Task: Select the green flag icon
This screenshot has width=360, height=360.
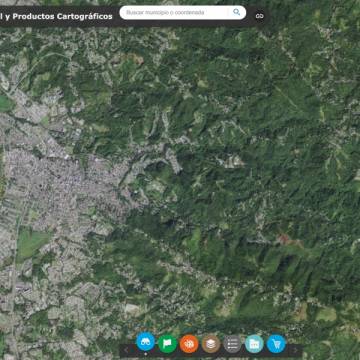Action: pyautogui.click(x=167, y=343)
